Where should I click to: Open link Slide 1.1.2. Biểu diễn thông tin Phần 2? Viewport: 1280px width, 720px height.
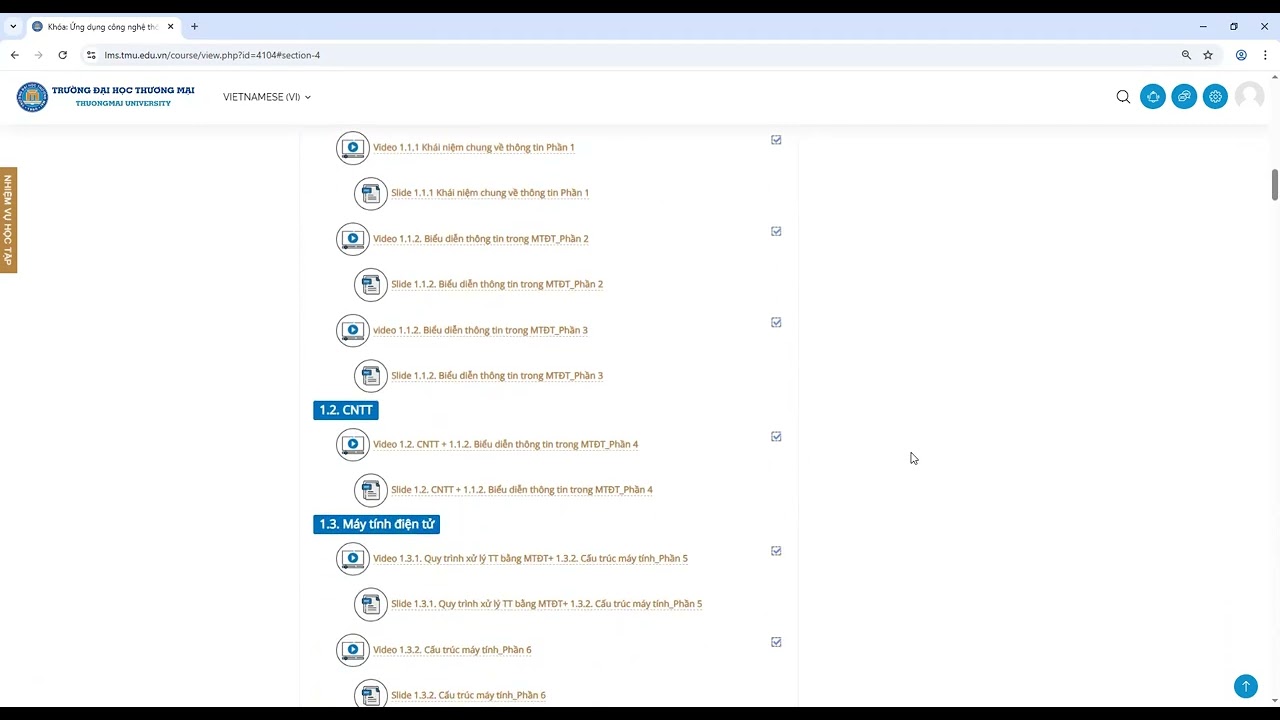click(497, 284)
